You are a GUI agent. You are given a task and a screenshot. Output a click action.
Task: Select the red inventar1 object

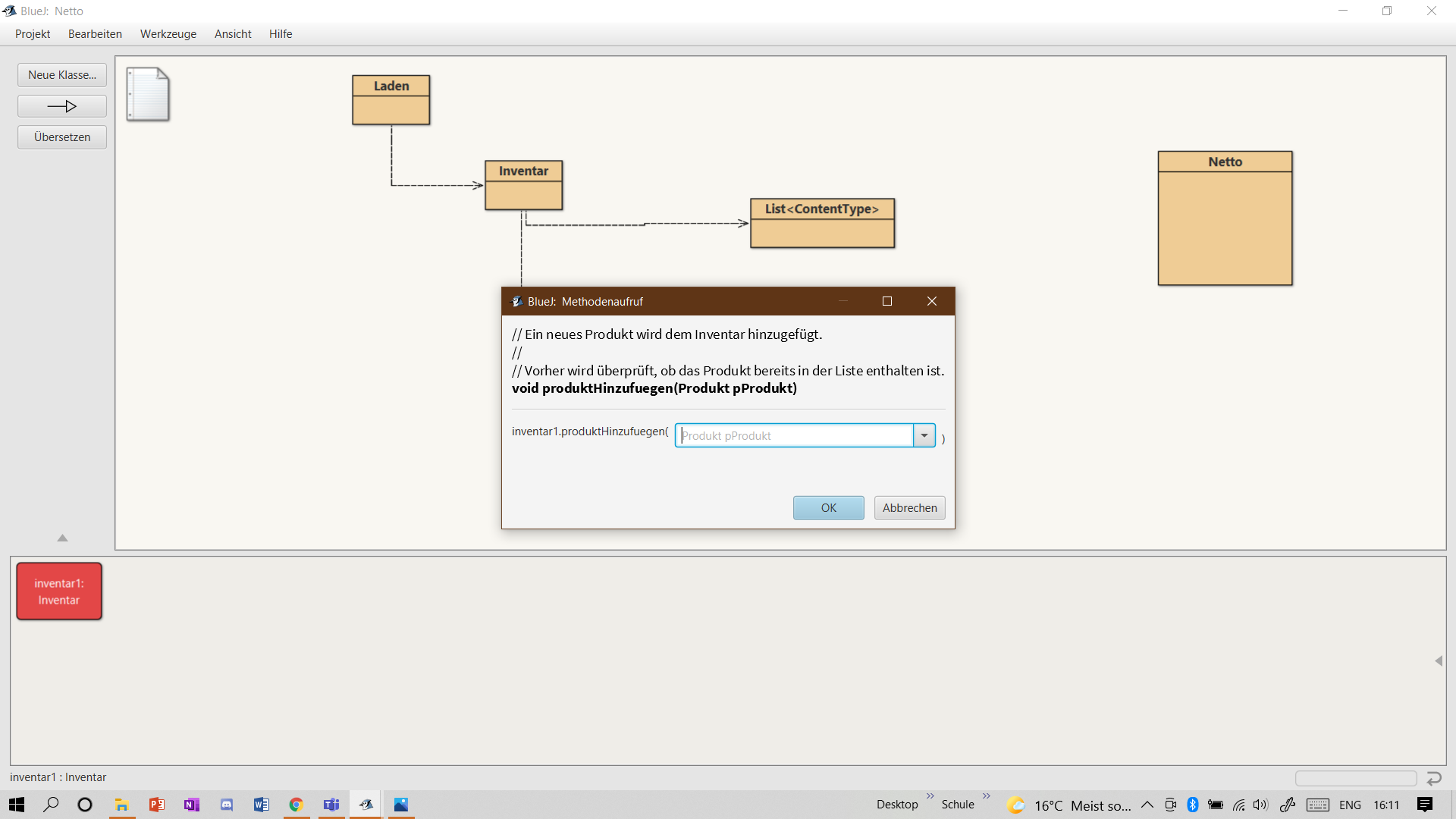59,591
